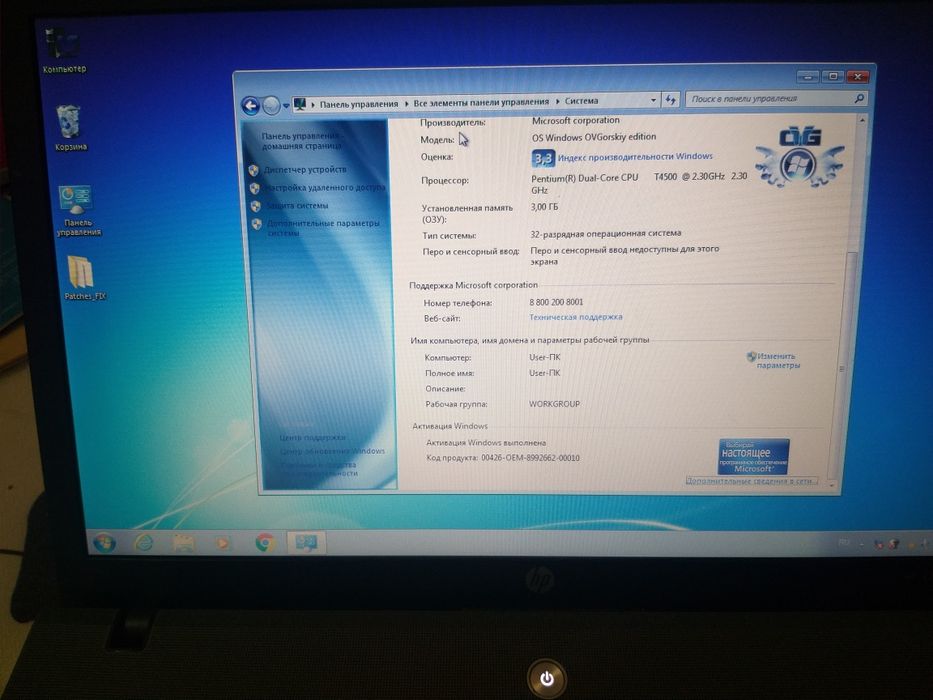The height and width of the screenshot is (700, 933).
Task: Maximize the System window
Action: pos(833,76)
